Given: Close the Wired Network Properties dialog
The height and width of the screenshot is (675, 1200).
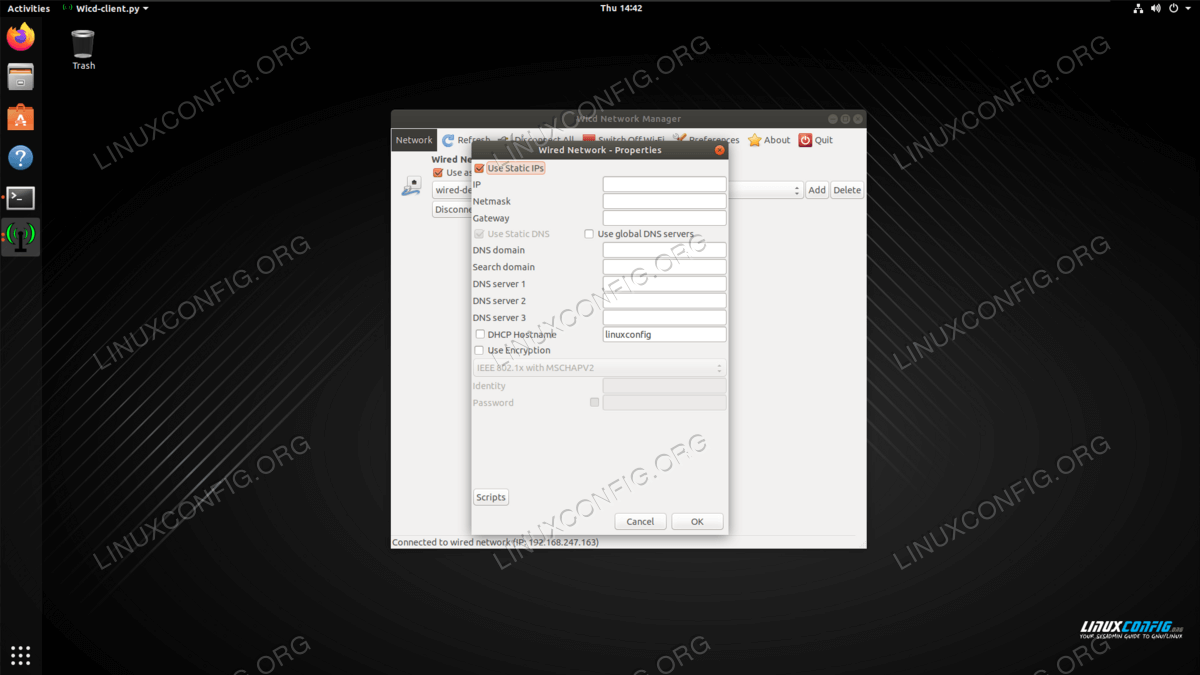Looking at the screenshot, I should pyautogui.click(x=719, y=150).
